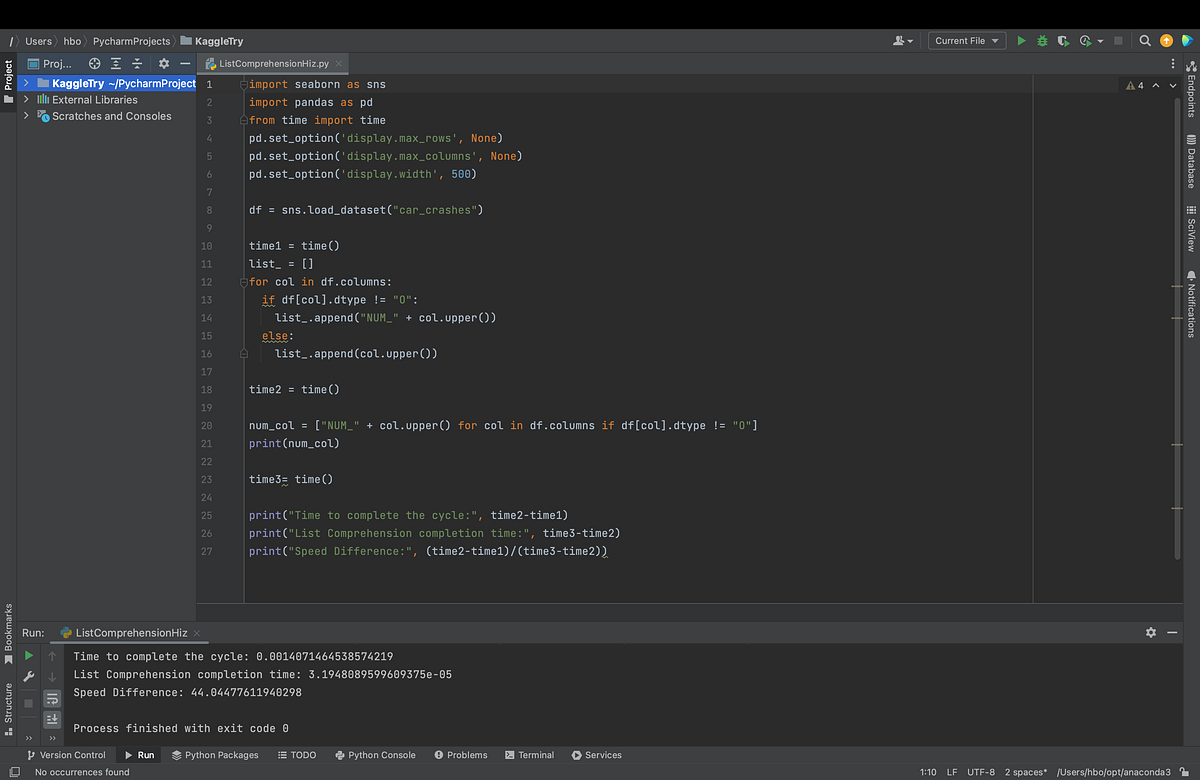1200x780 pixels.
Task: Click the Stop square in Run panel
Action: pyautogui.click(x=28, y=703)
